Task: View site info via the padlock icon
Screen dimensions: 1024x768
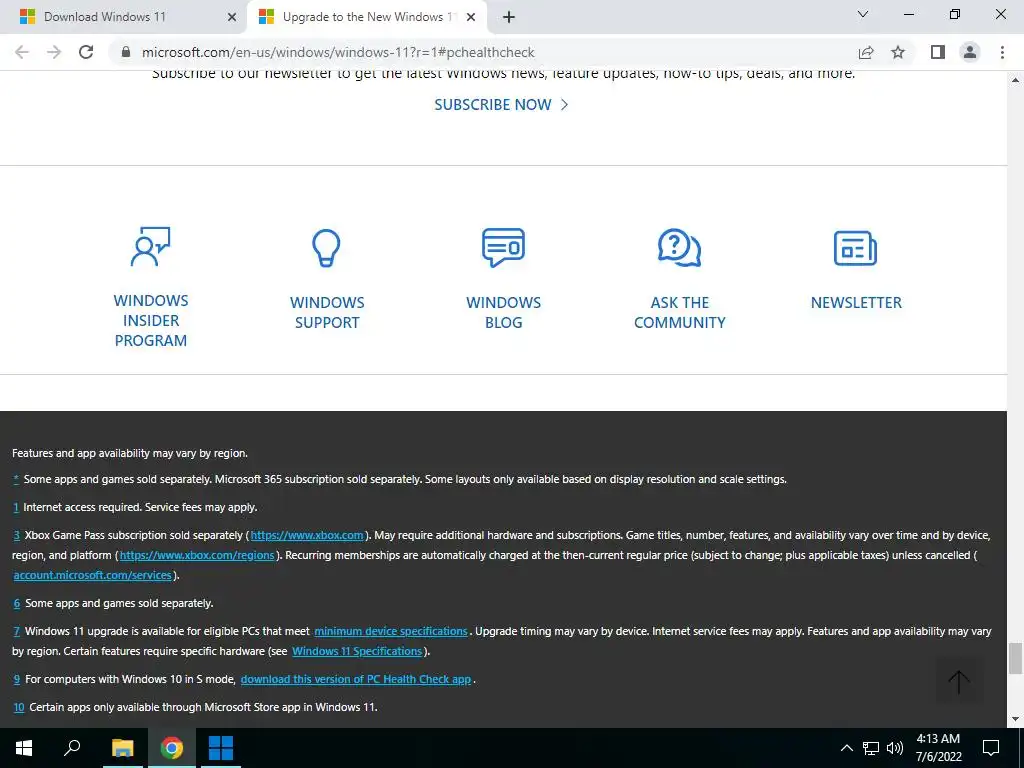Action: 127,52
